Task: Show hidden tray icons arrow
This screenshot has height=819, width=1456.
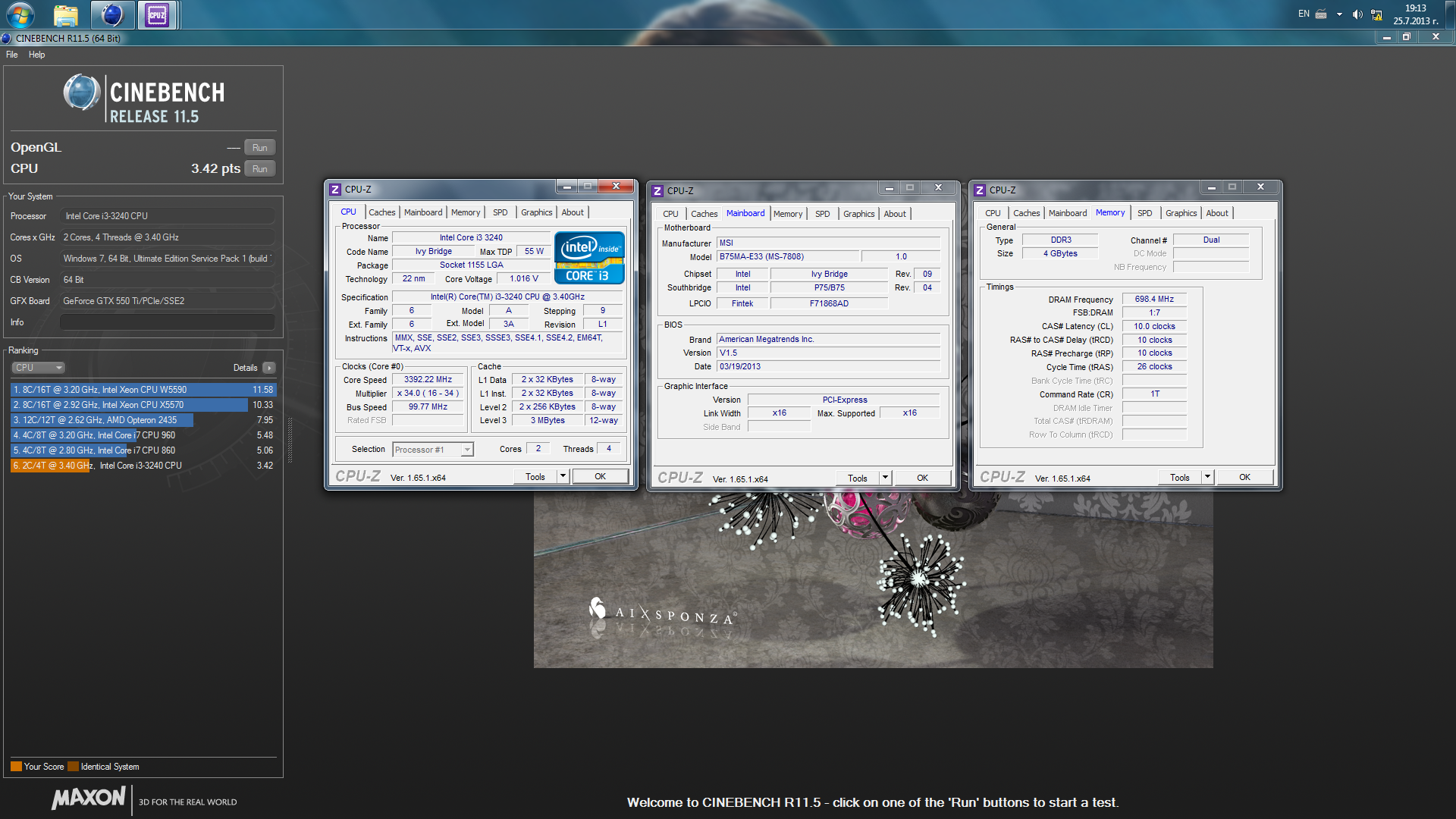Action: (1339, 14)
